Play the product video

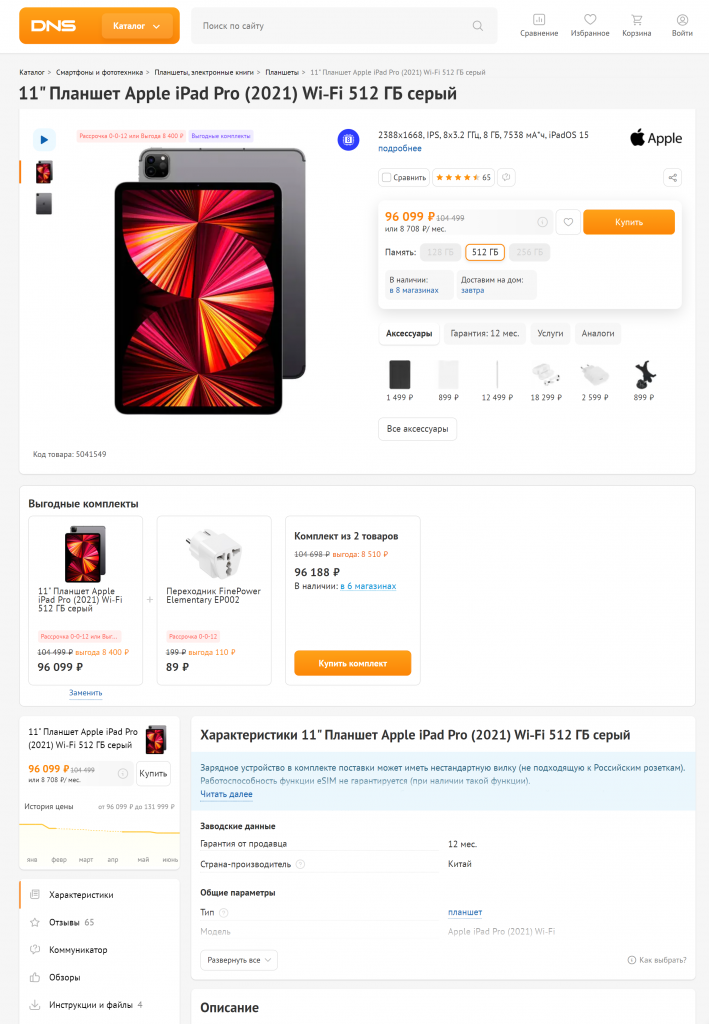tap(44, 139)
